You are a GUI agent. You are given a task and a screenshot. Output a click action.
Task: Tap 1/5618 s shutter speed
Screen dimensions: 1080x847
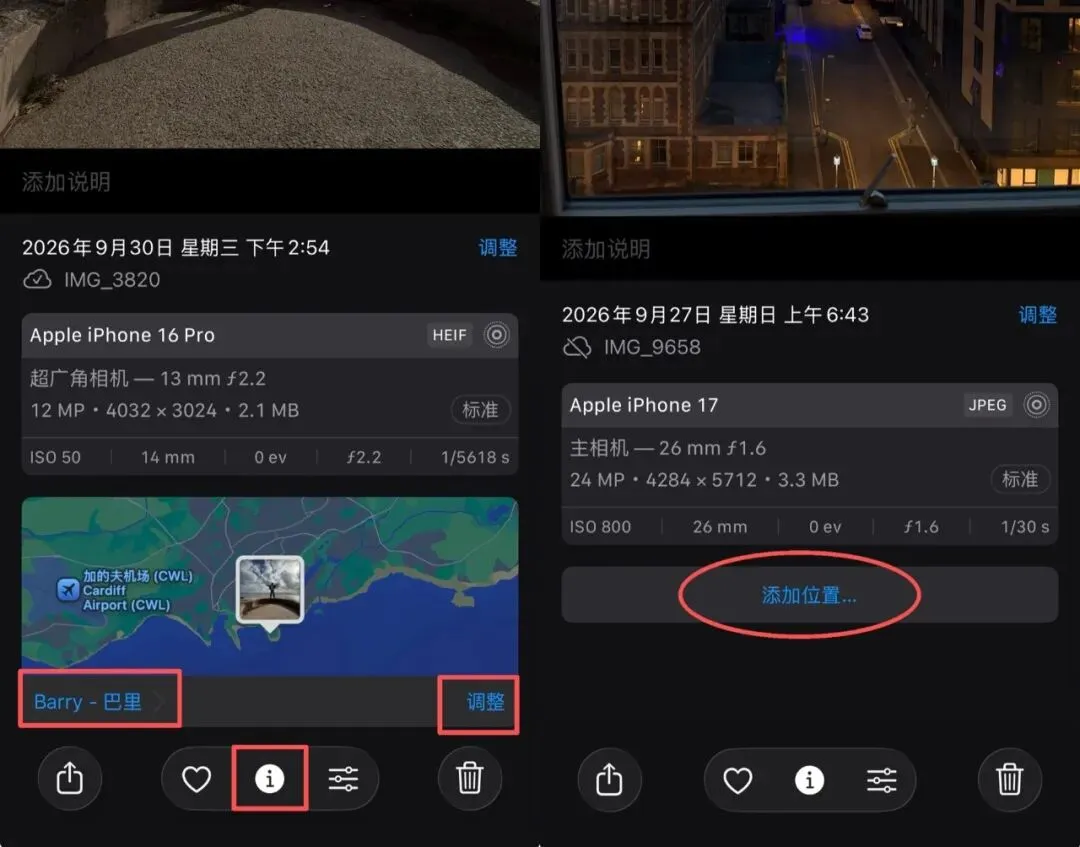click(475, 457)
